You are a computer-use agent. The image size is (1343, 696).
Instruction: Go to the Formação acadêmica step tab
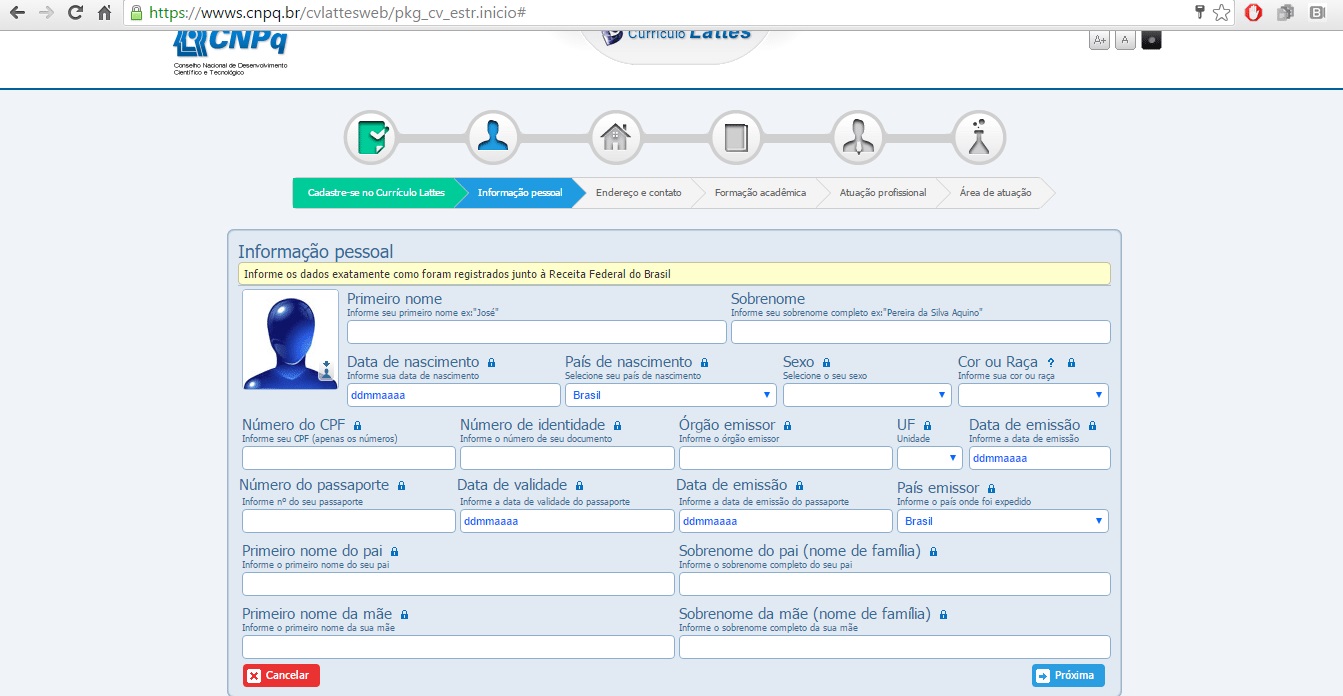coord(760,193)
